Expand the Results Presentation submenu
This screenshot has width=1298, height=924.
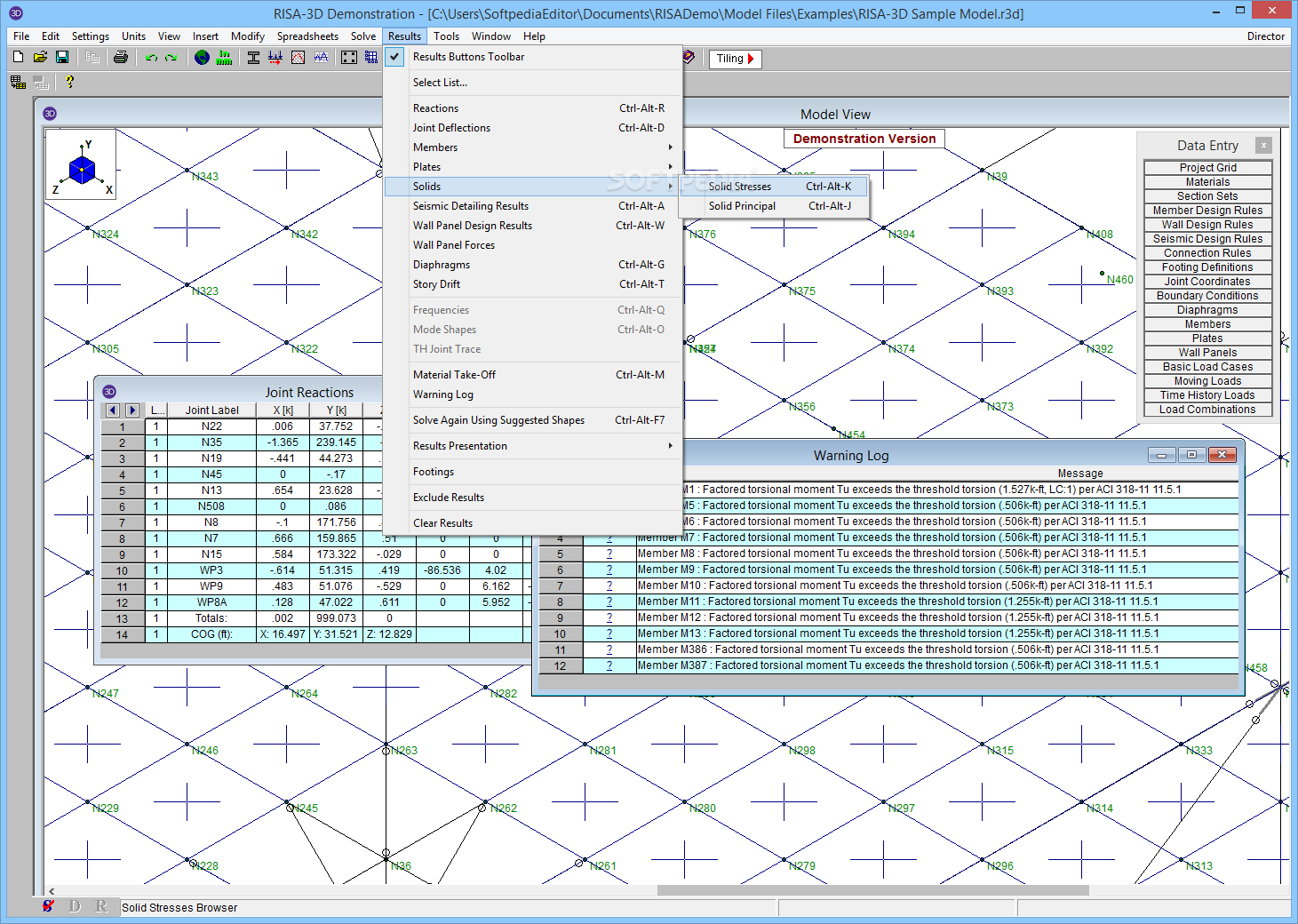coord(533,446)
